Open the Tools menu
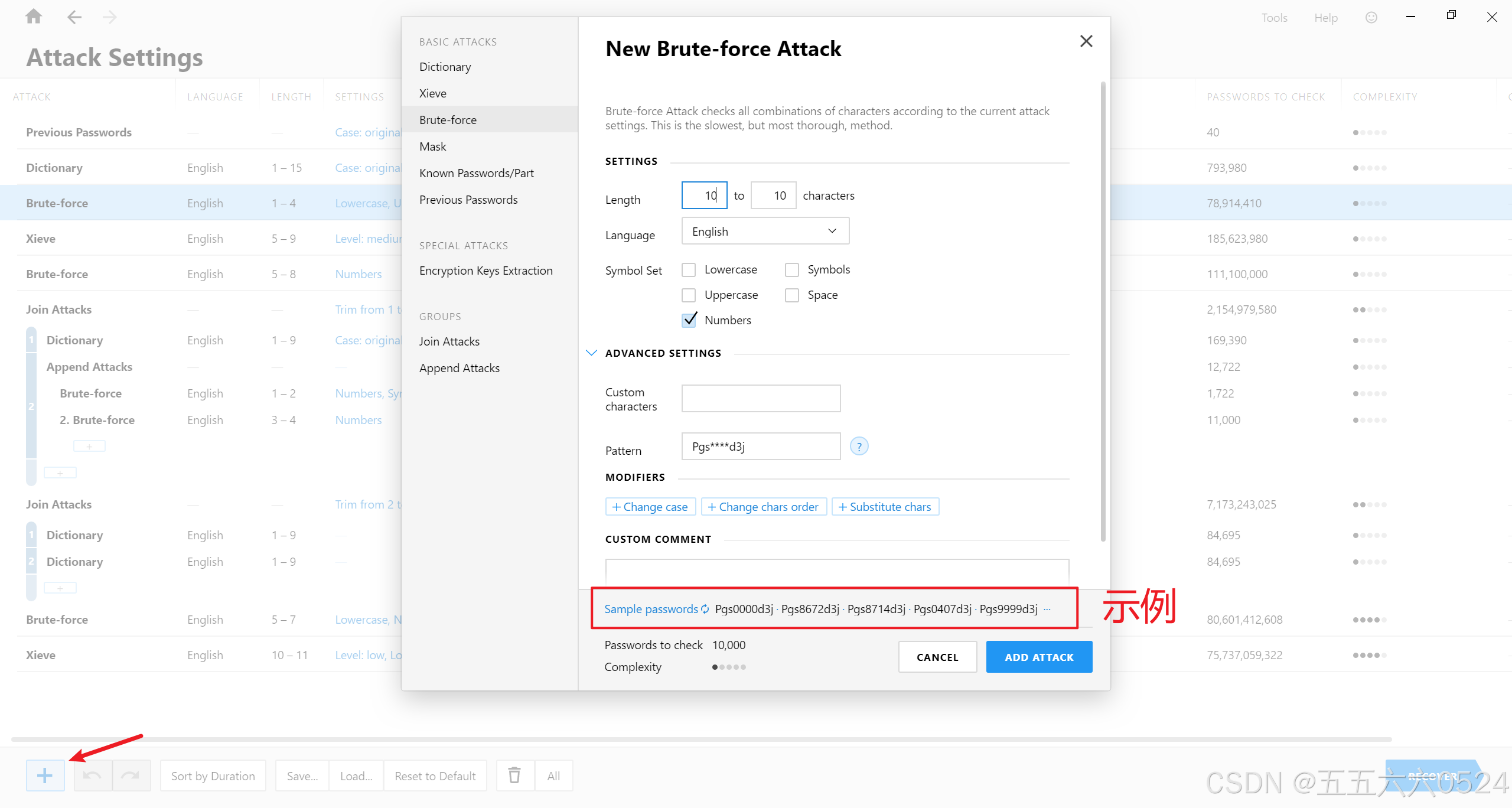1512x808 pixels. tap(1274, 18)
